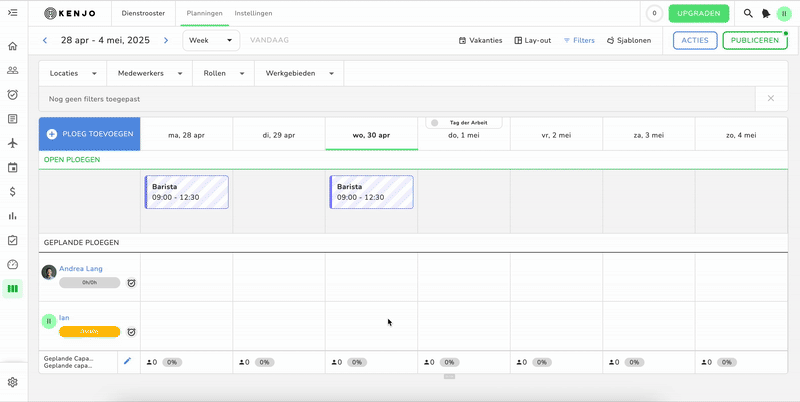The height and width of the screenshot is (402, 800).
Task: Open the tasks checklist sidebar icon
Action: [13, 240]
